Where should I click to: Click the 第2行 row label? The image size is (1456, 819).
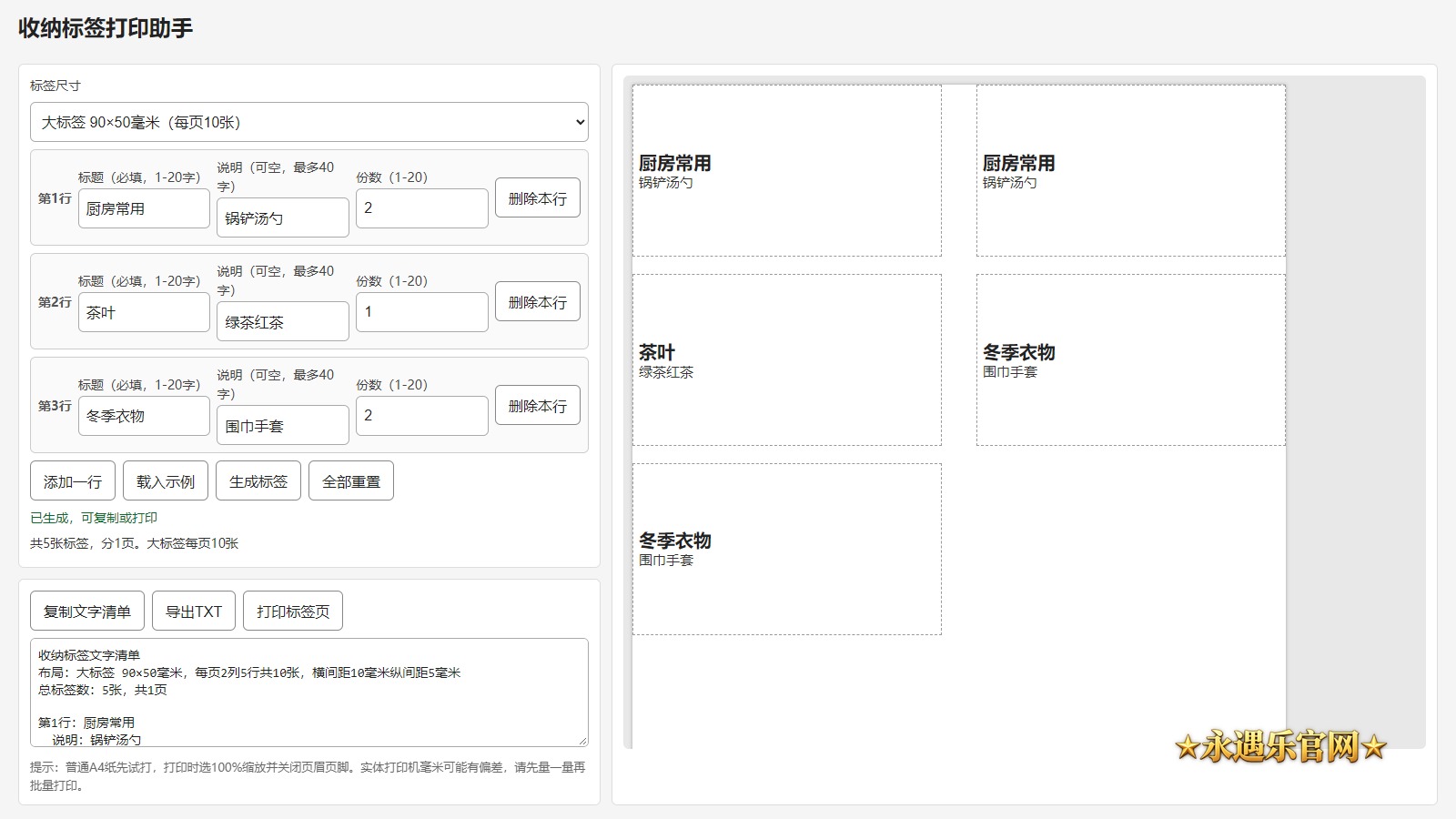[x=55, y=302]
